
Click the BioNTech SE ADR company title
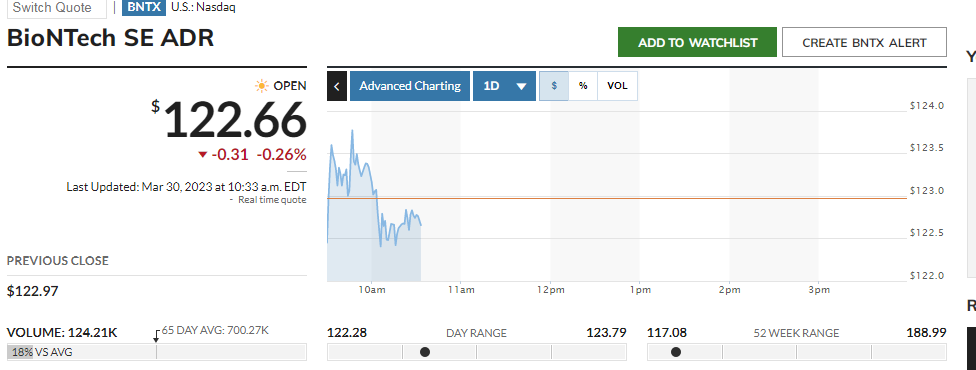(x=110, y=39)
